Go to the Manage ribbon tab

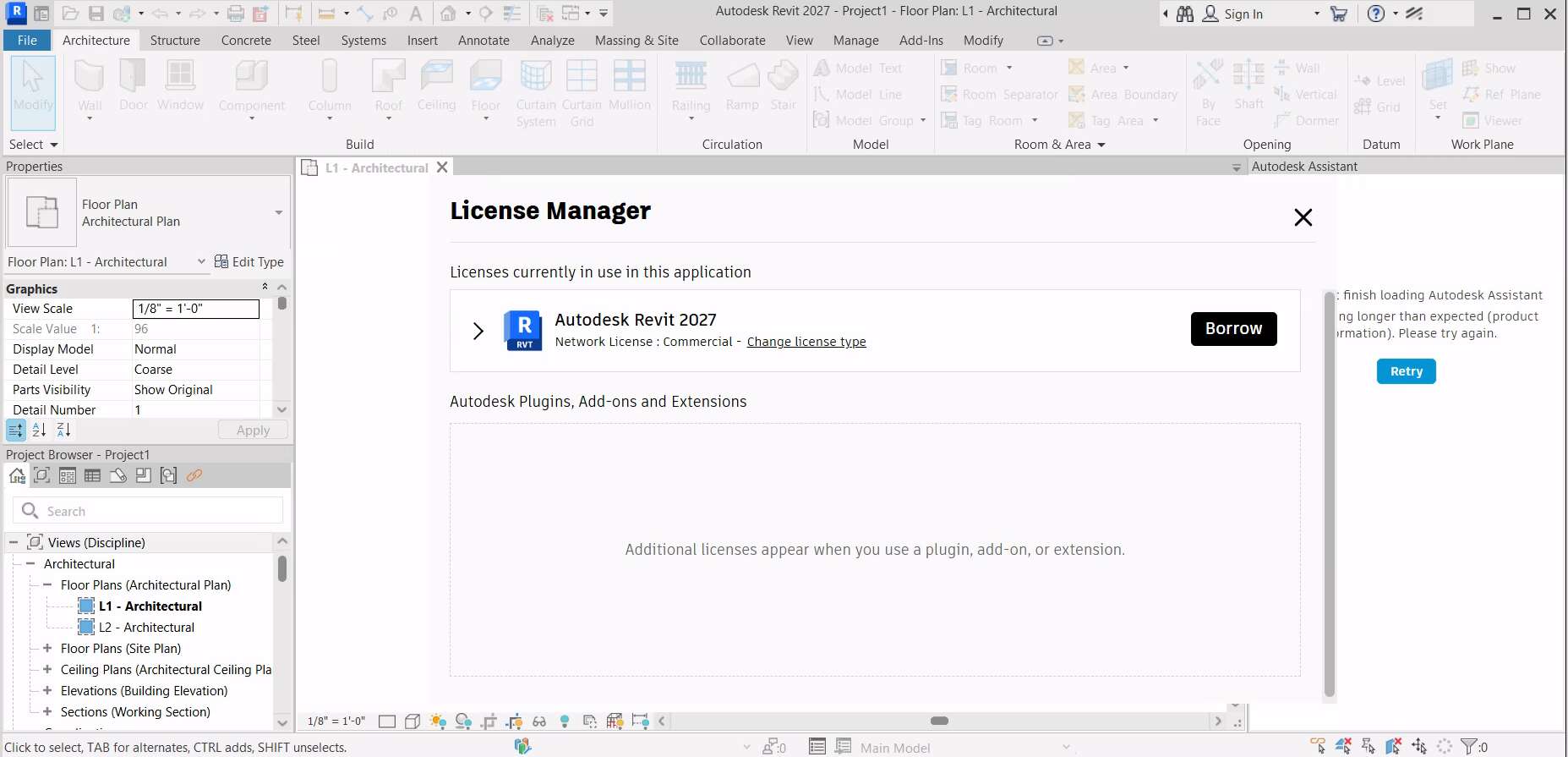point(855,40)
